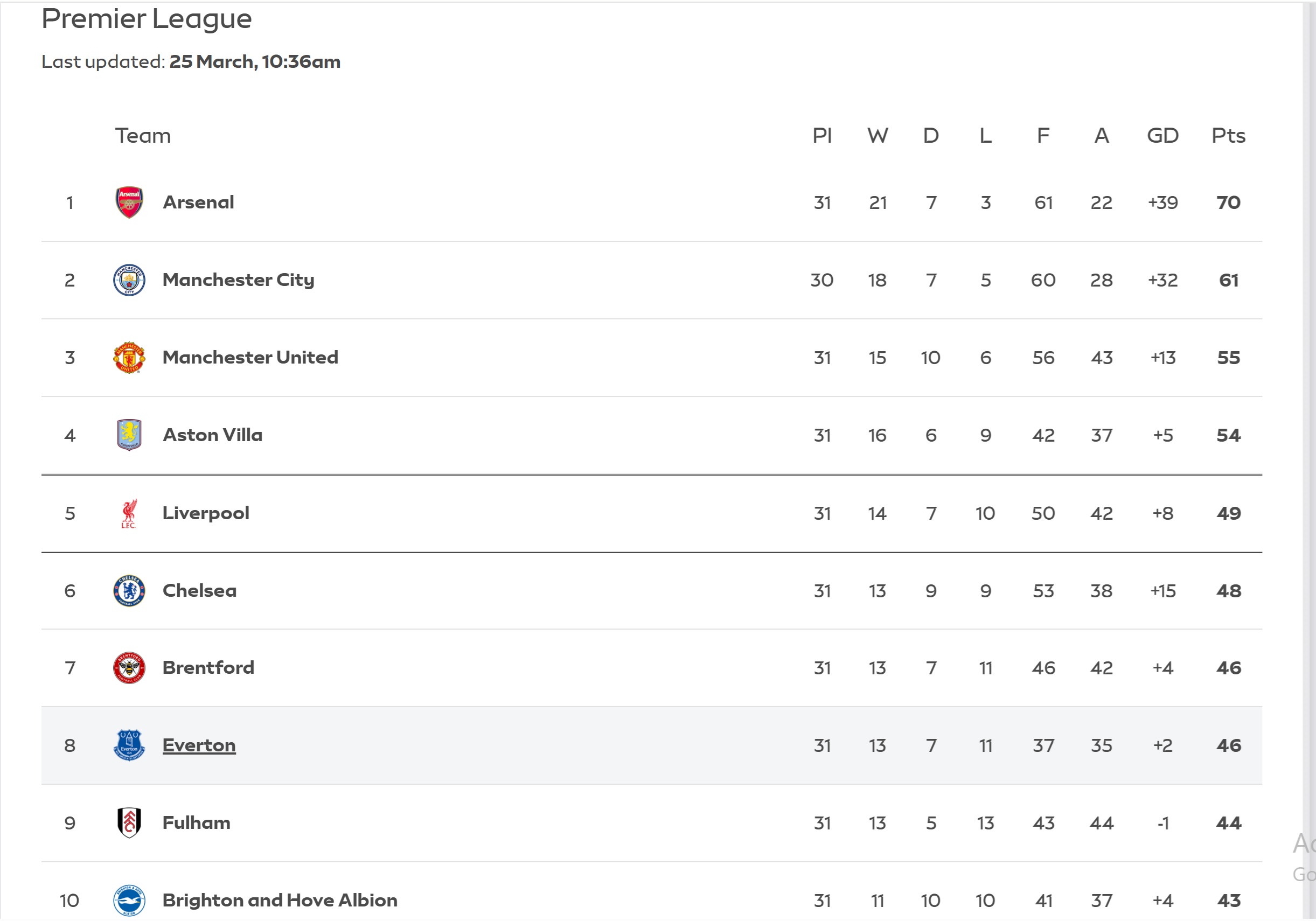Select the Arsenal team name
Screen dimensions: 1316x921
pos(198,202)
